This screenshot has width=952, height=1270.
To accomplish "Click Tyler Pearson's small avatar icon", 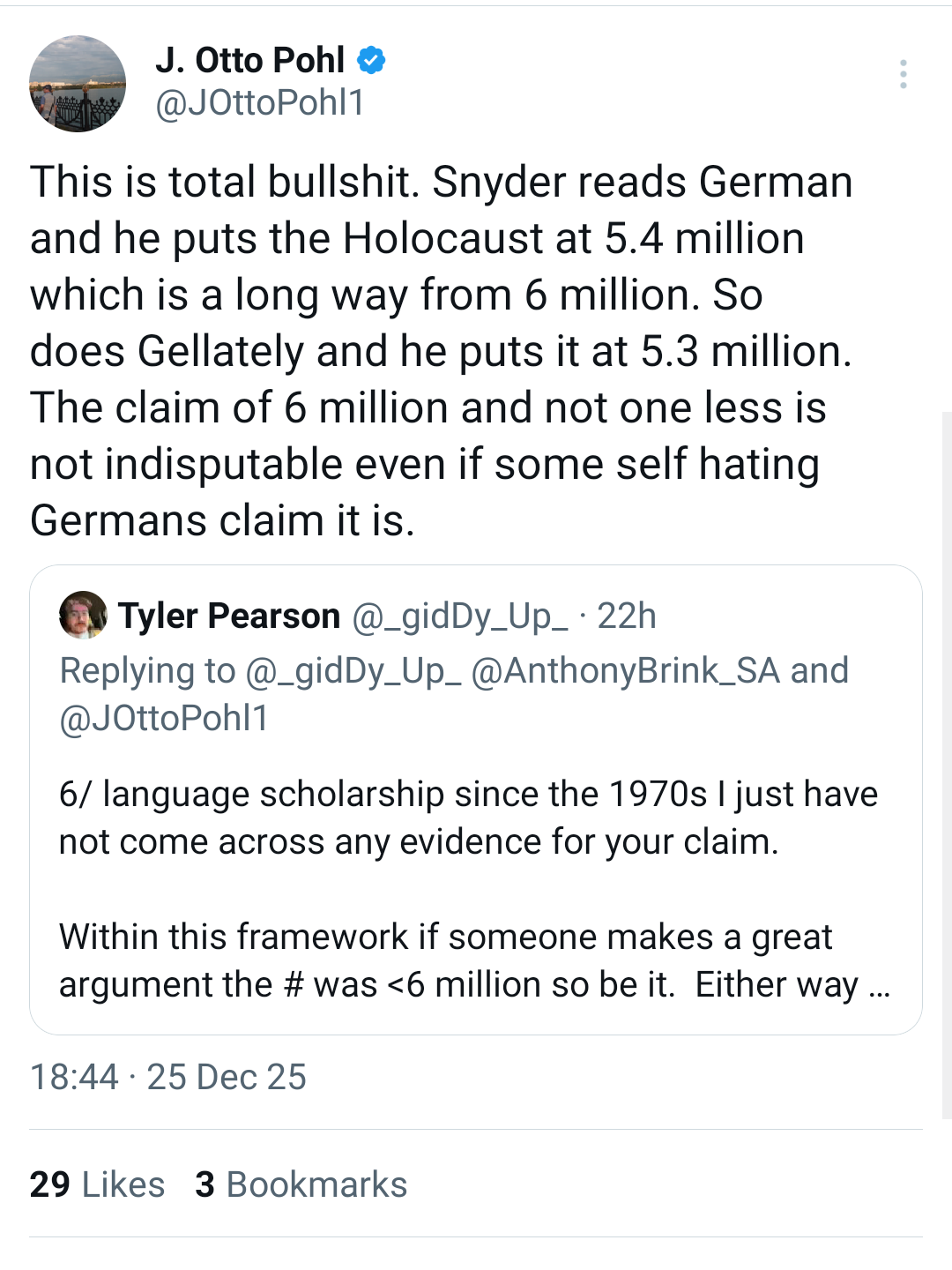I will [x=83, y=615].
